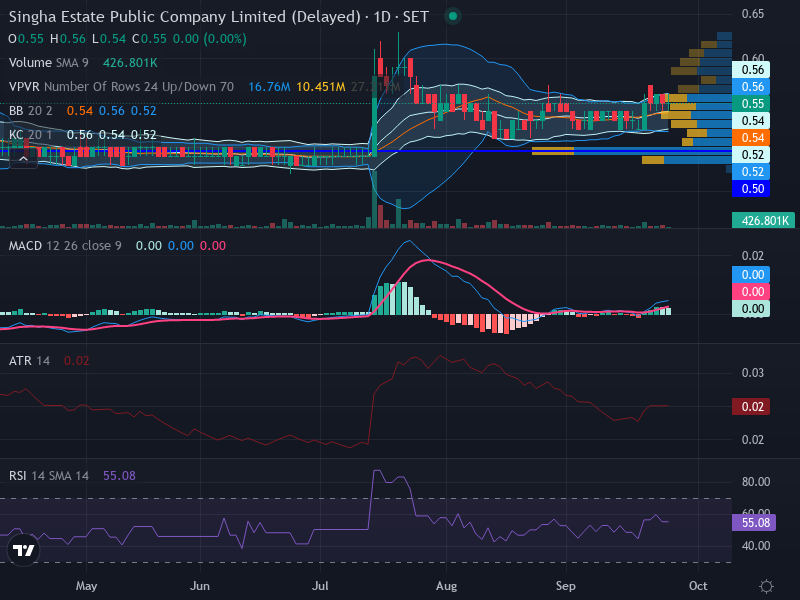Click the 40.00 RSI scale value
Image resolution: width=800 pixels, height=600 pixels.
(x=756, y=546)
